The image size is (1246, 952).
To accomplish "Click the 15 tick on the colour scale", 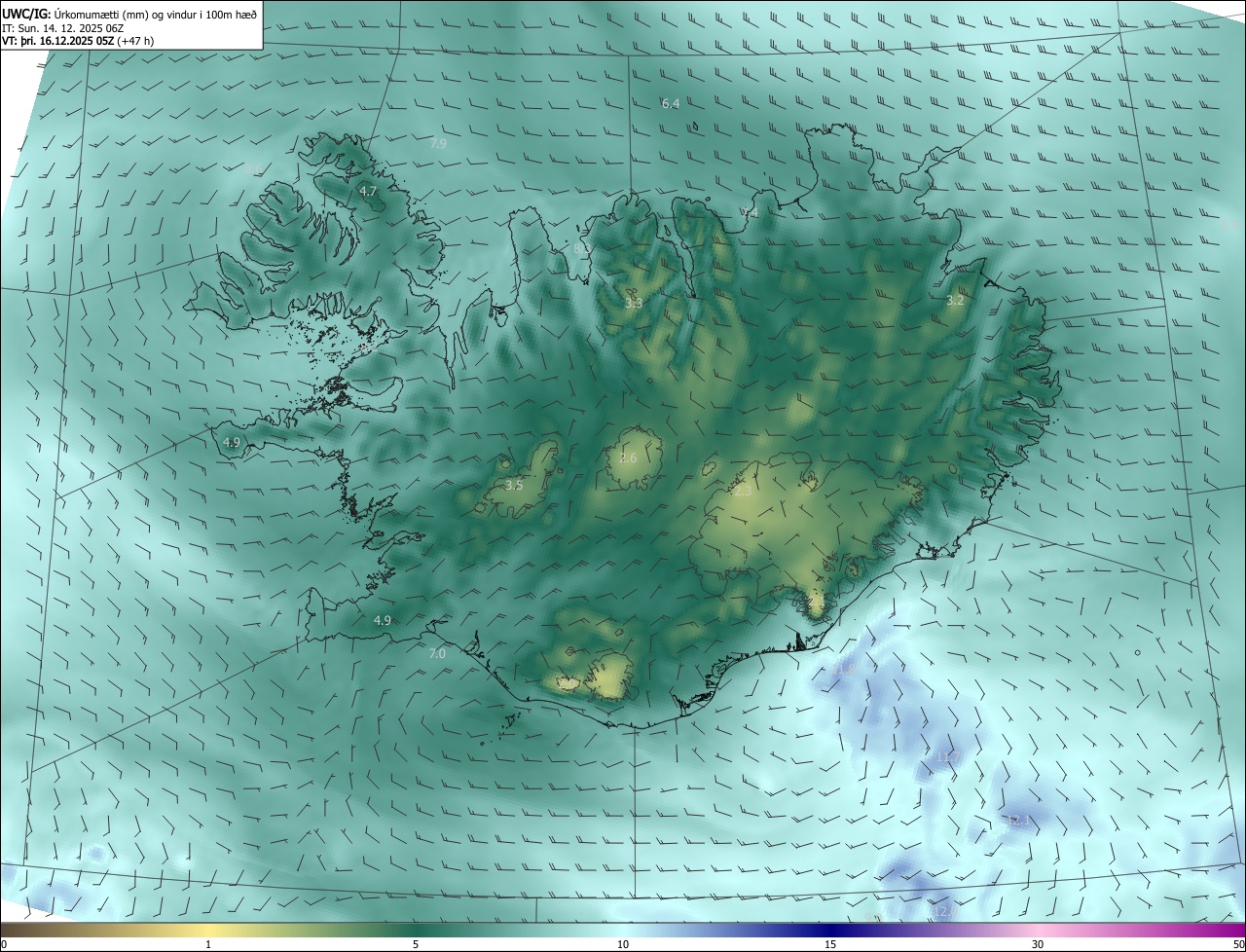I will pyautogui.click(x=830, y=944).
